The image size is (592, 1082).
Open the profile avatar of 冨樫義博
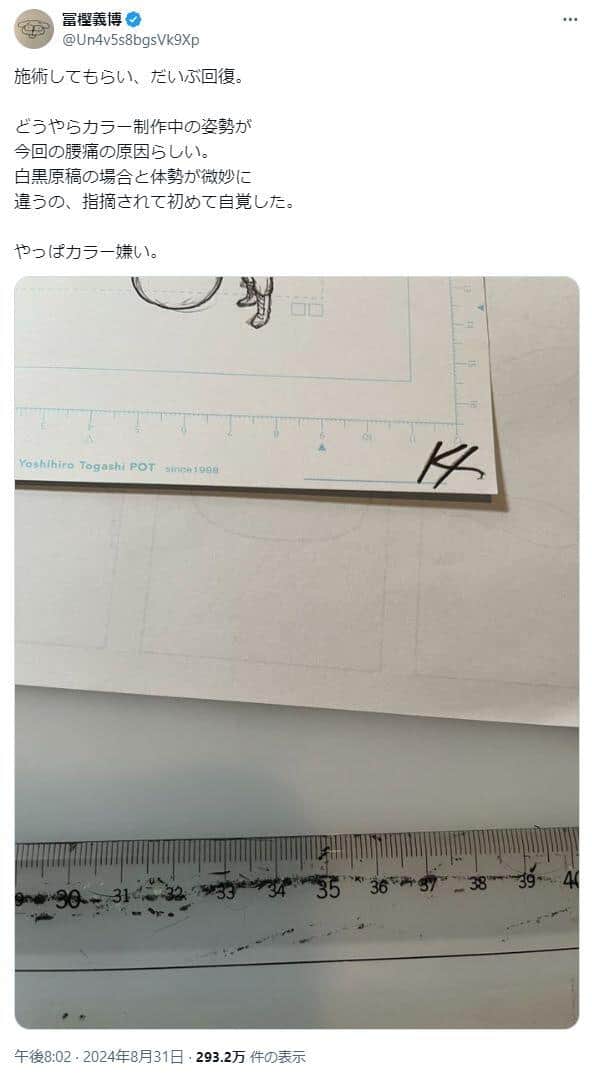[34, 29]
